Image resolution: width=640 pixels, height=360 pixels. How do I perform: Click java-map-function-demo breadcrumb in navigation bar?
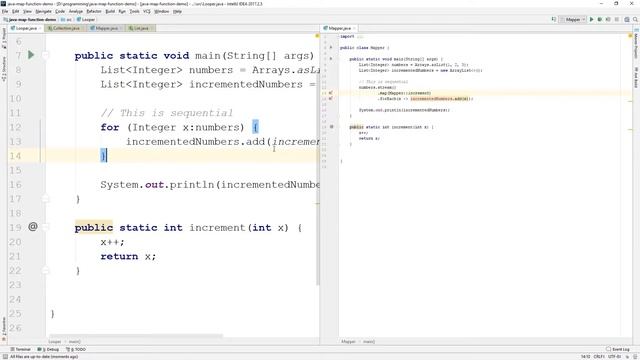point(30,19)
